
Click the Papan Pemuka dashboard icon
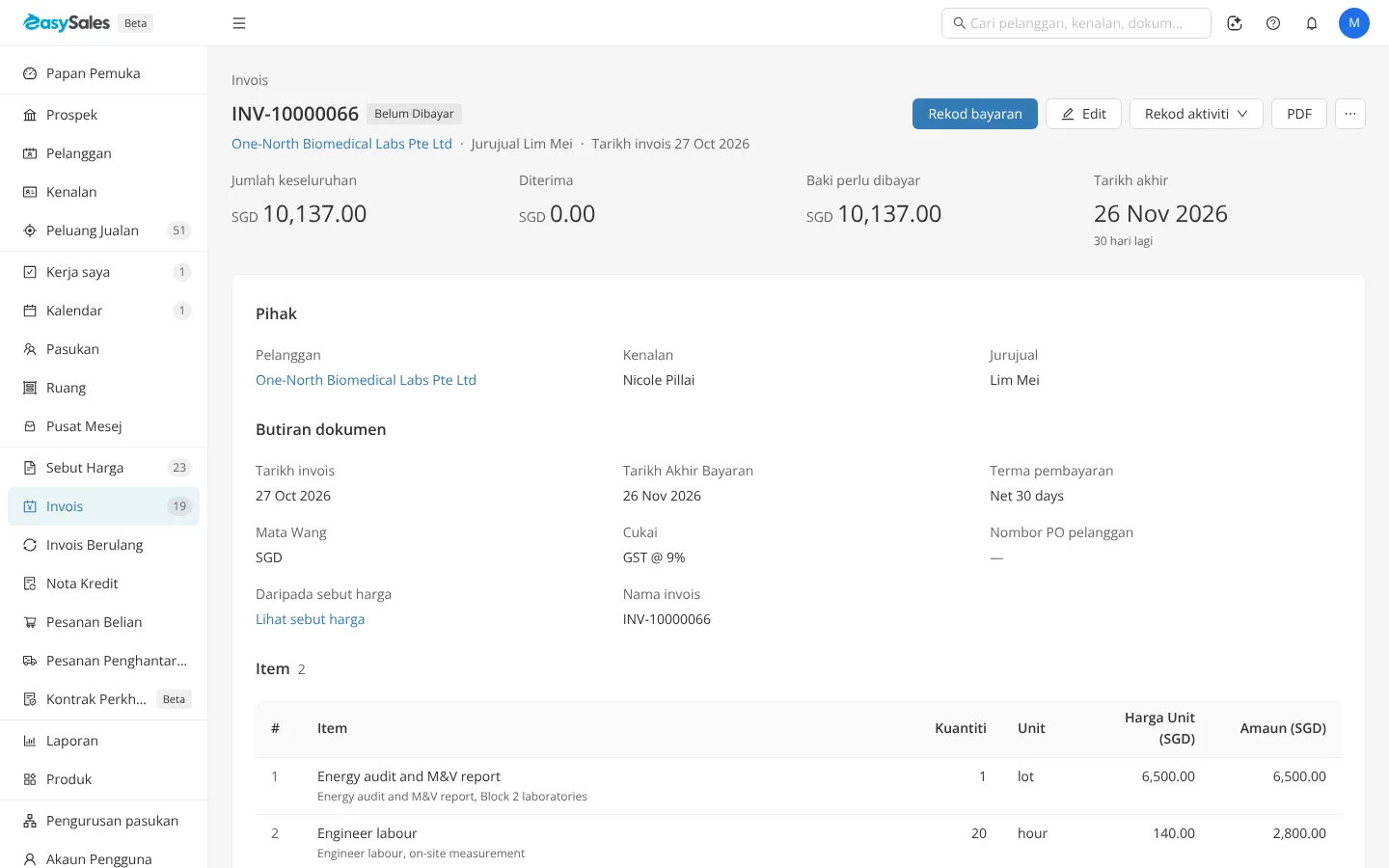pos(30,73)
